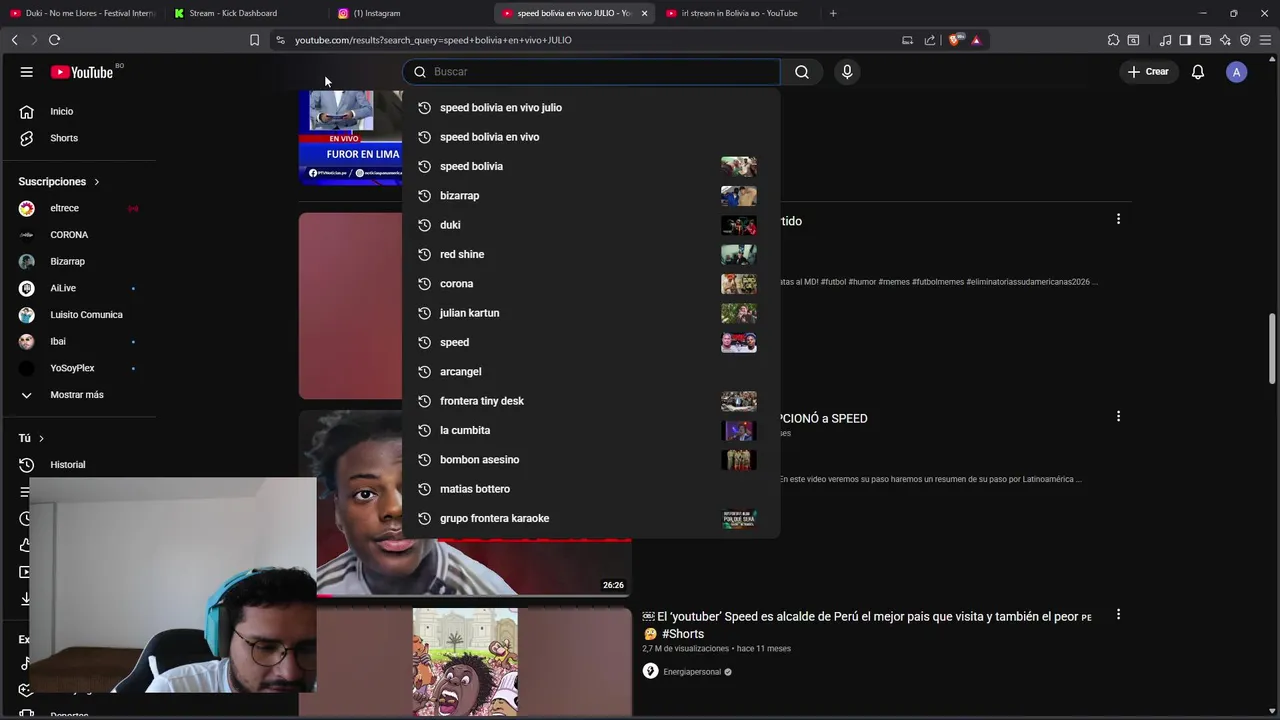
Task: Open the account avatar menu
Action: tap(1237, 72)
